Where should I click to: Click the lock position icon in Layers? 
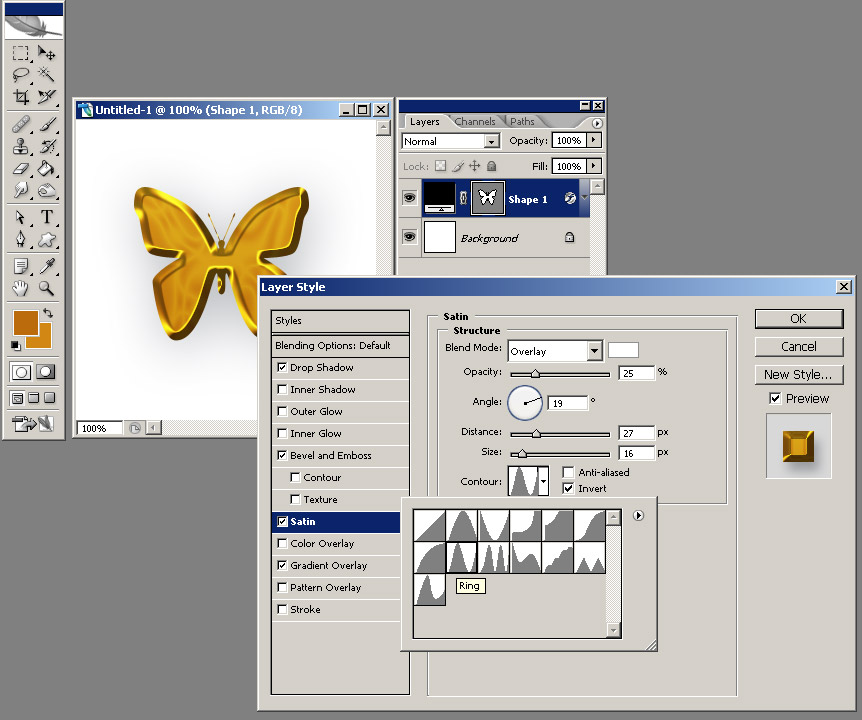coord(474,165)
